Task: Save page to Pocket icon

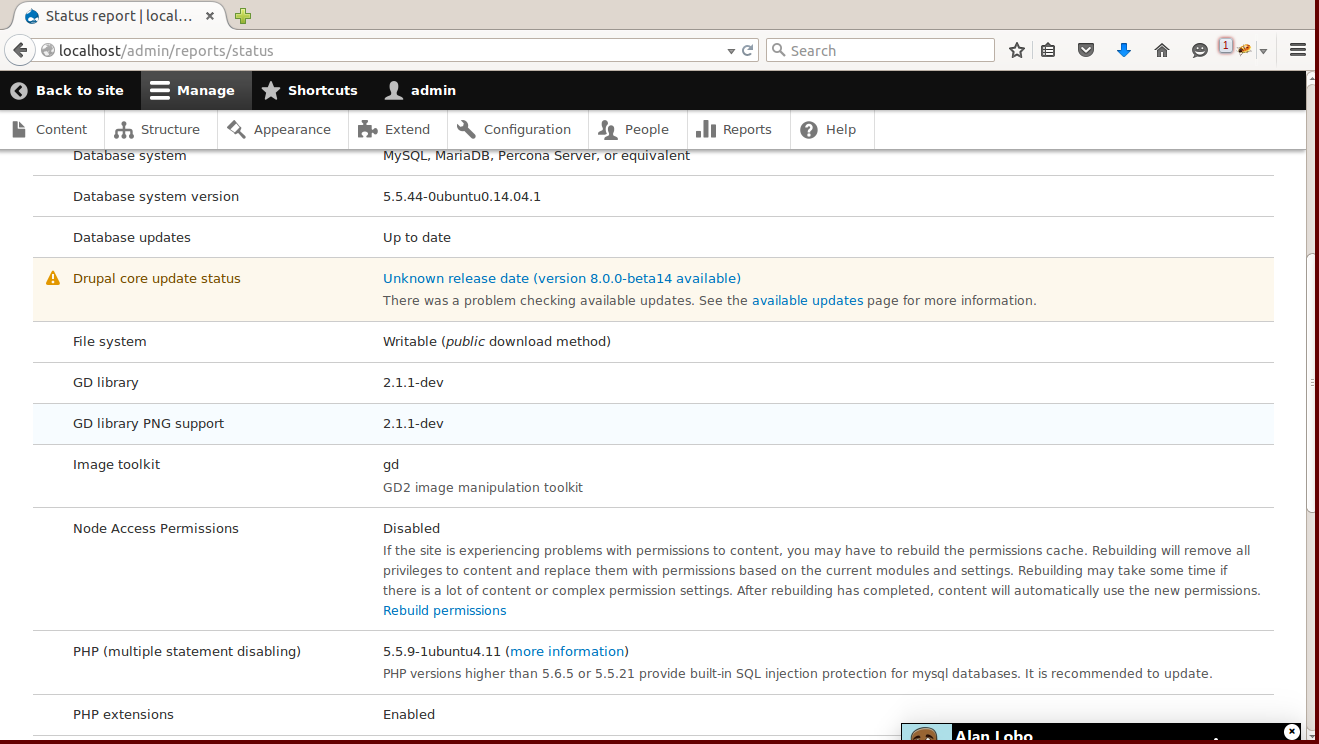Action: click(1086, 50)
